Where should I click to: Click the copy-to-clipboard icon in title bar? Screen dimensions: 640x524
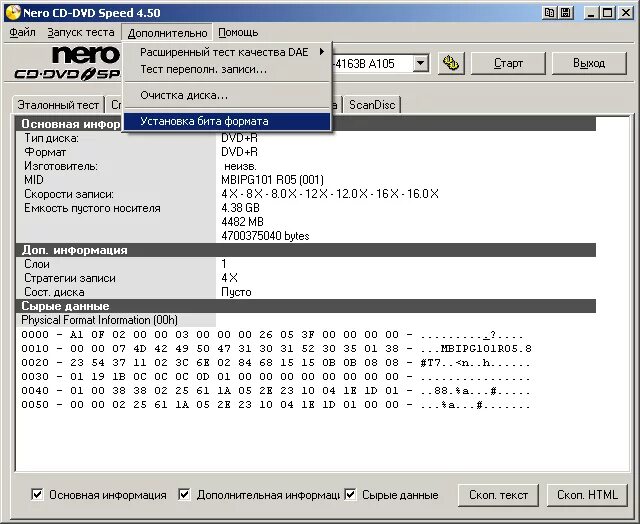[549, 13]
